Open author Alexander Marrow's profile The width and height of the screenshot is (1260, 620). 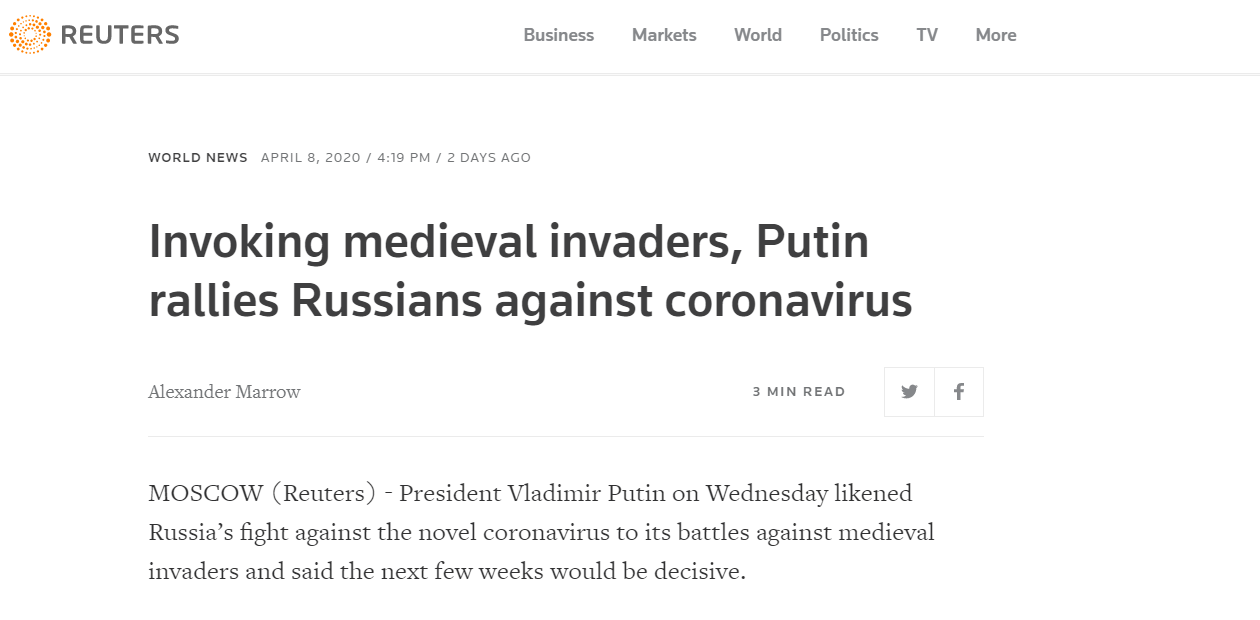224,392
